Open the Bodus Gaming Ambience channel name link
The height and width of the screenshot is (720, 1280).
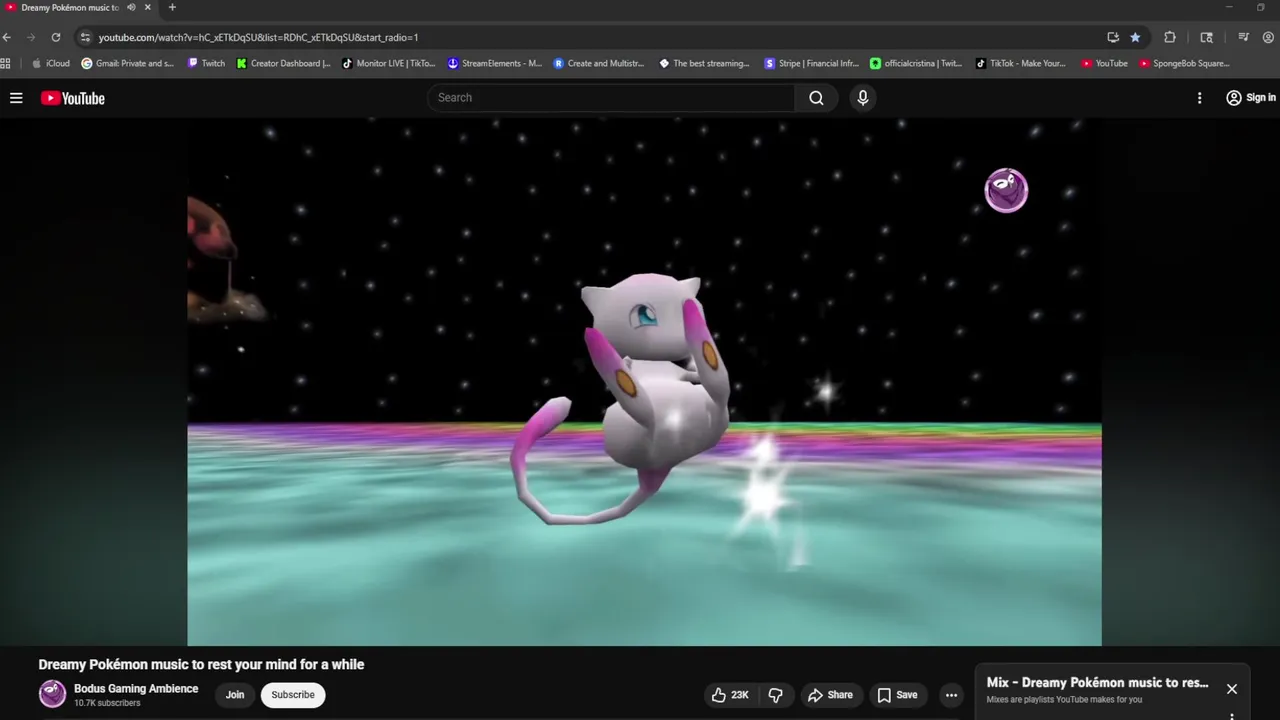[x=136, y=689]
